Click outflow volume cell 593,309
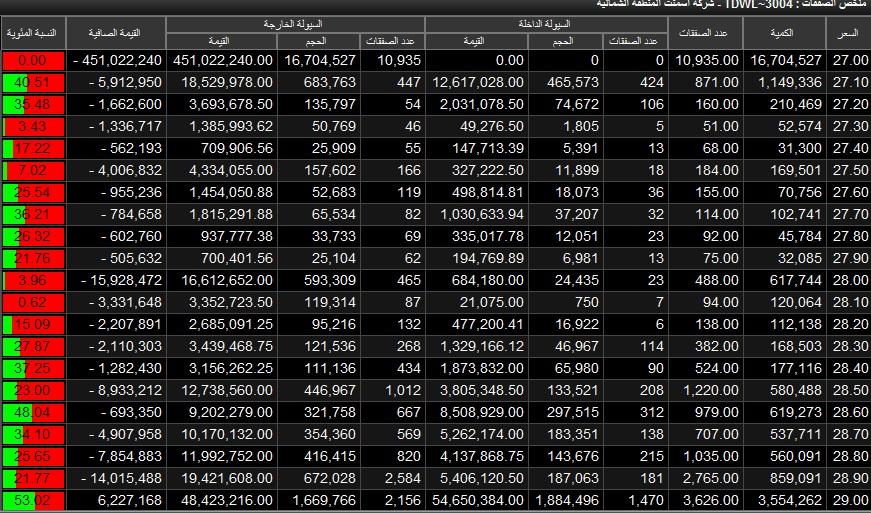The image size is (871, 513). click(318, 280)
